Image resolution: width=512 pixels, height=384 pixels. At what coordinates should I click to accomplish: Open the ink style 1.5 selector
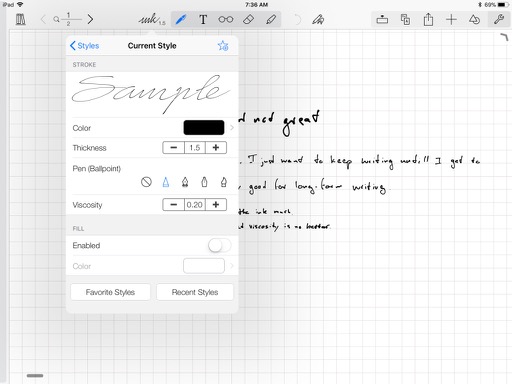(x=152, y=19)
